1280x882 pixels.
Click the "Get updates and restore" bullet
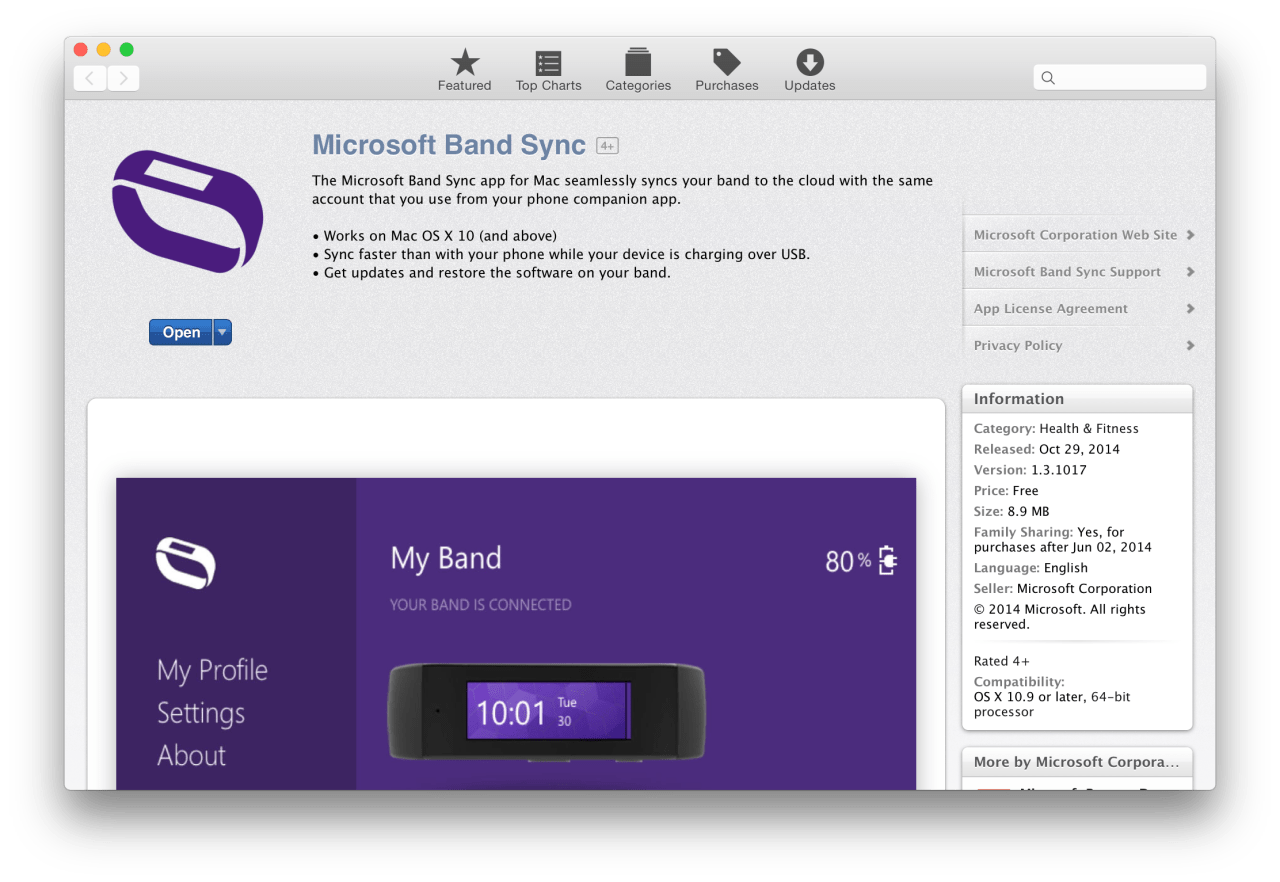tap(491, 272)
